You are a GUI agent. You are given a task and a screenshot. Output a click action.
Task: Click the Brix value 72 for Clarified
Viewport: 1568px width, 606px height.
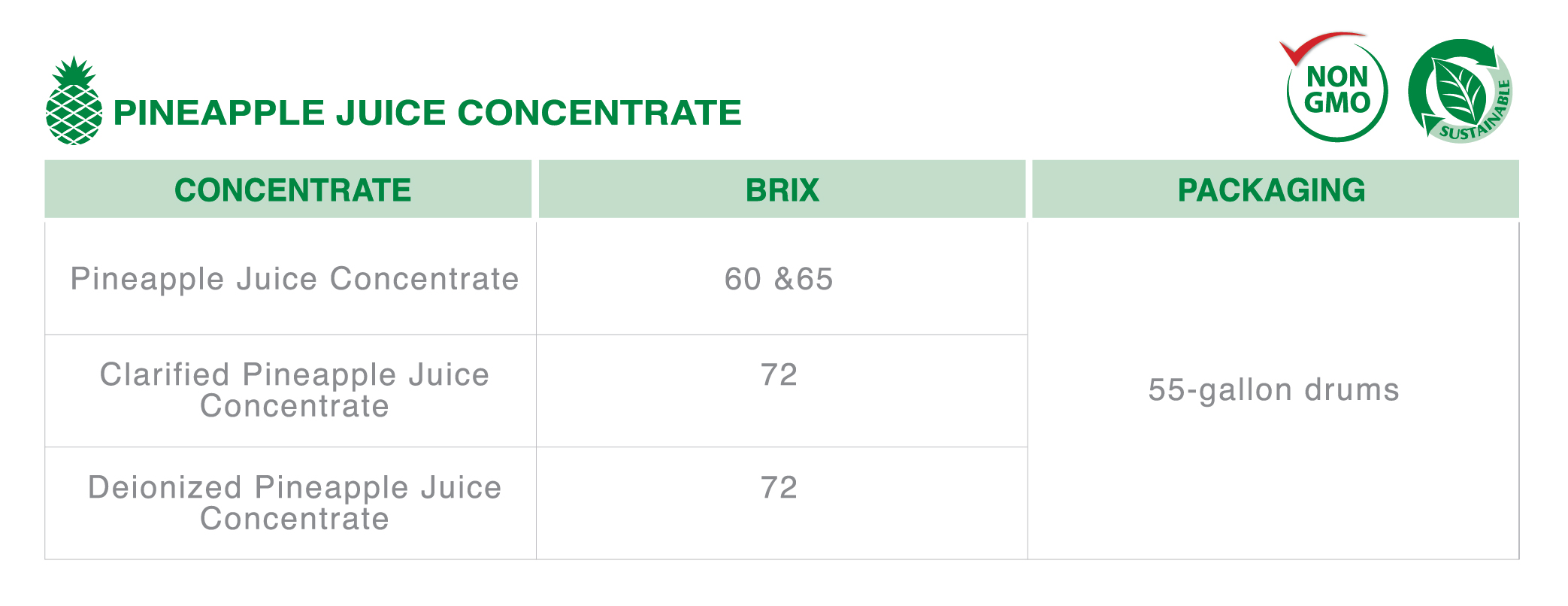[x=779, y=374]
